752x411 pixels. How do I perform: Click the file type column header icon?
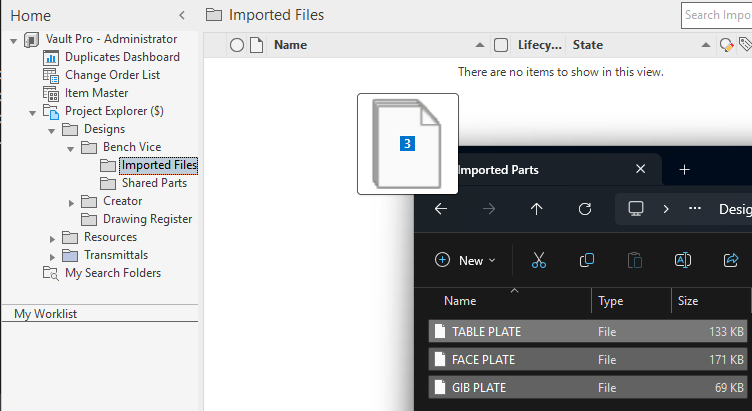[x=257, y=45]
